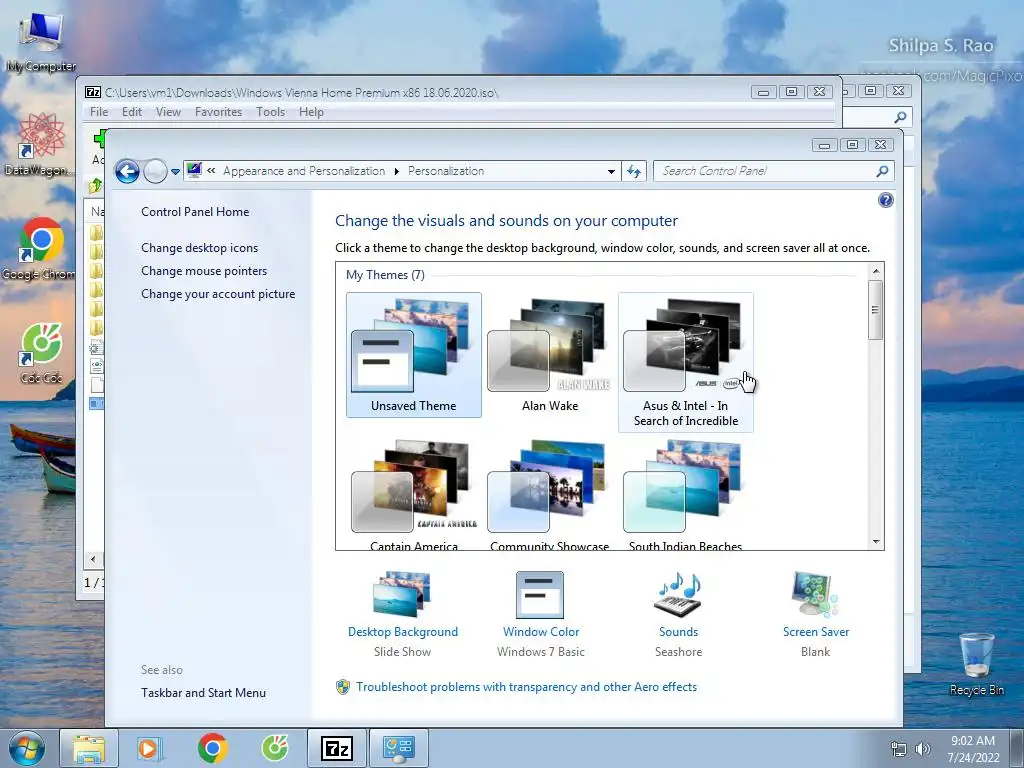1024x768 pixels.
Task: Click the volume speaker tray icon
Action: (923, 749)
